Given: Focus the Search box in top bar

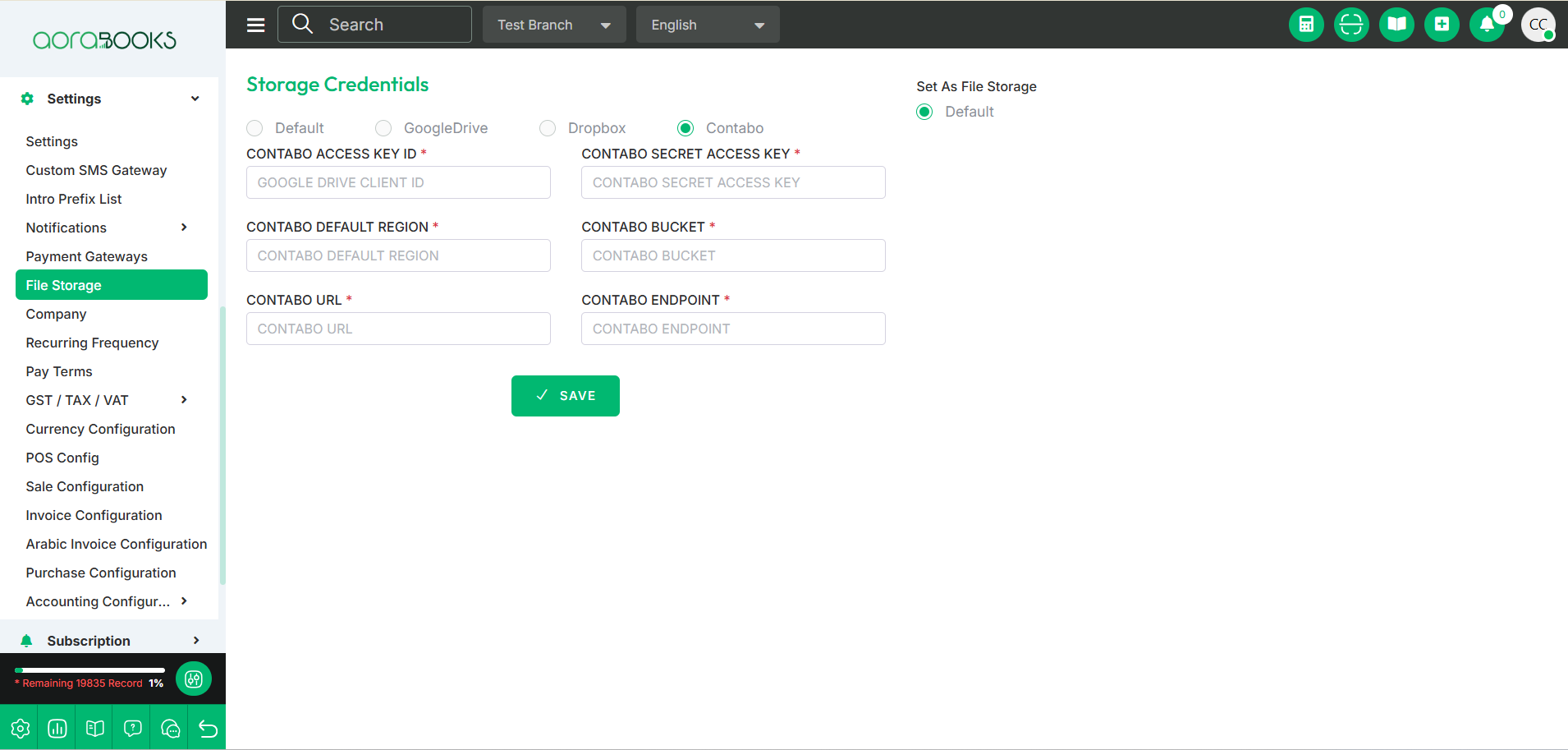Looking at the screenshot, I should [x=374, y=25].
